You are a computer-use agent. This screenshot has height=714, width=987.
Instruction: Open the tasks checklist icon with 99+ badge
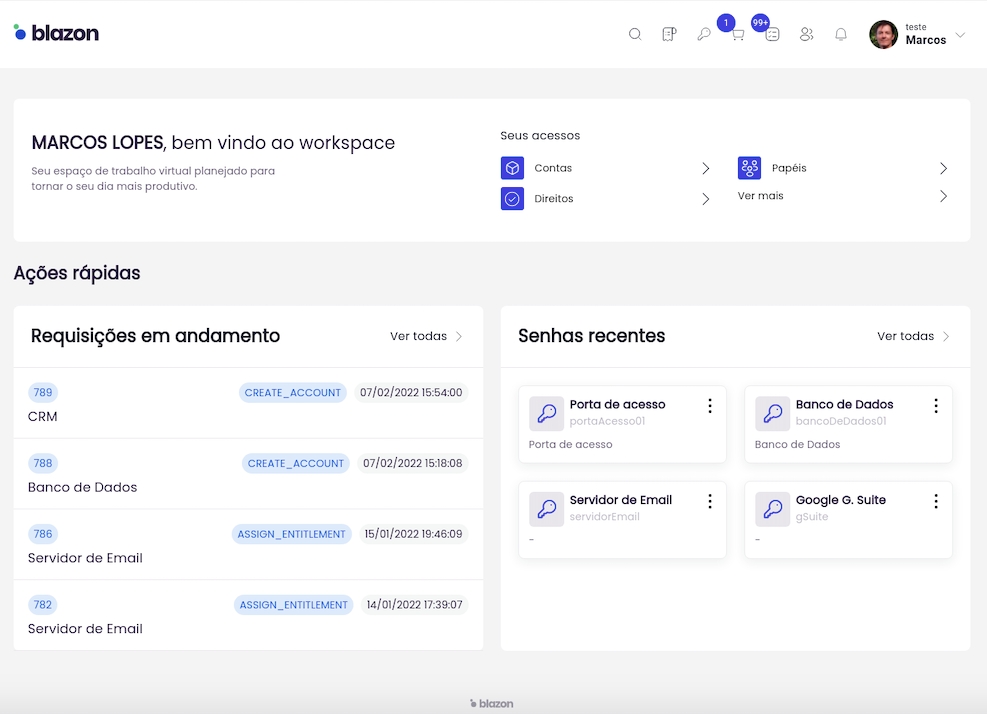(x=772, y=34)
